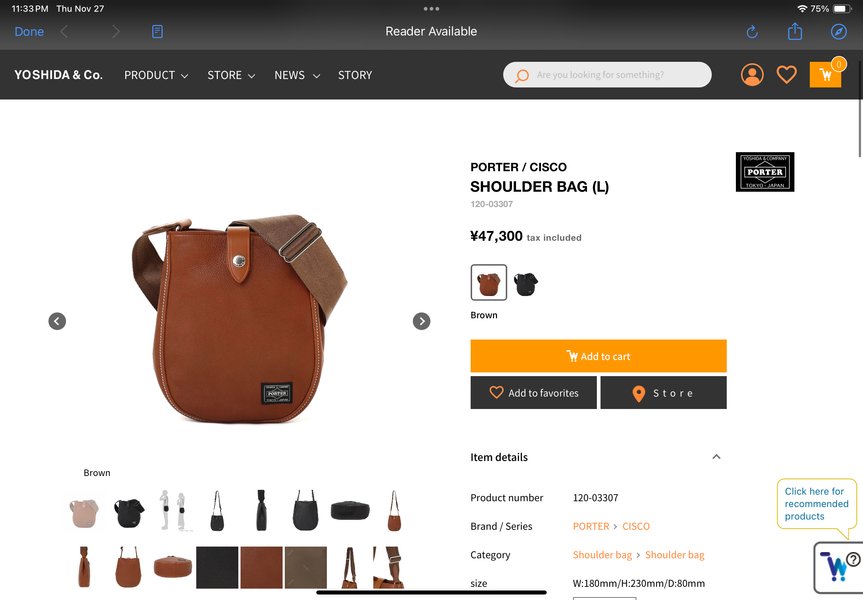Open page in Safari compass icon

tap(838, 31)
